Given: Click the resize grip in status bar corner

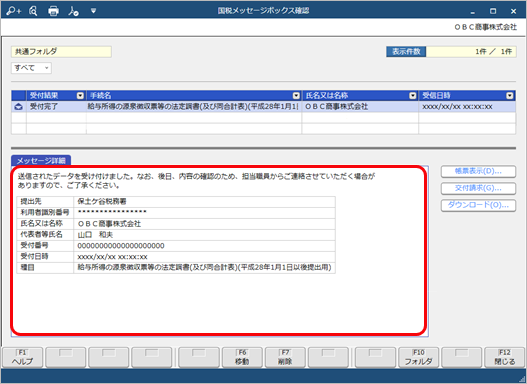Looking at the screenshot, I should click(522, 379).
